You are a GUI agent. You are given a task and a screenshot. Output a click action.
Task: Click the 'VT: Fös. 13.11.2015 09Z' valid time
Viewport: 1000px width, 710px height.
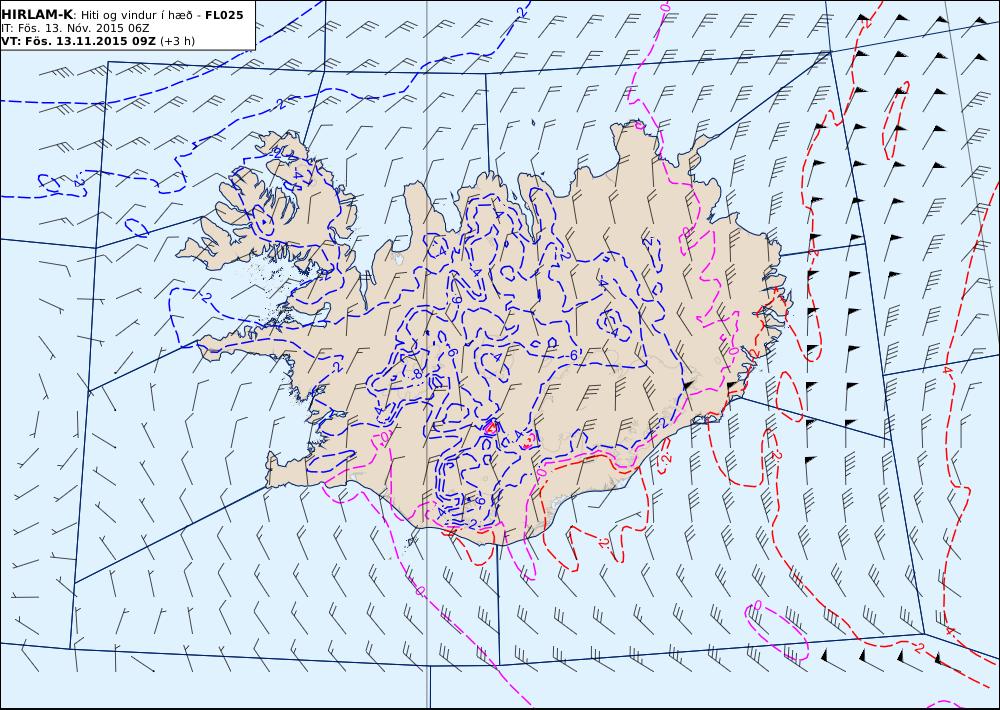78,41
